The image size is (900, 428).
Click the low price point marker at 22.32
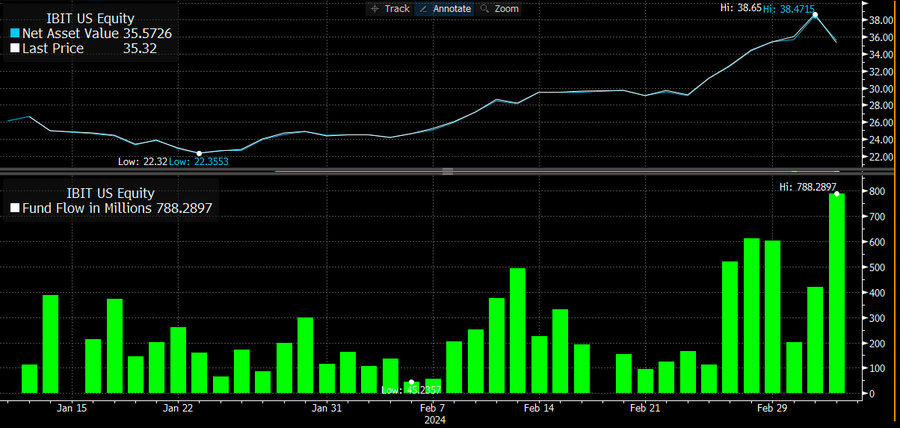(x=199, y=153)
